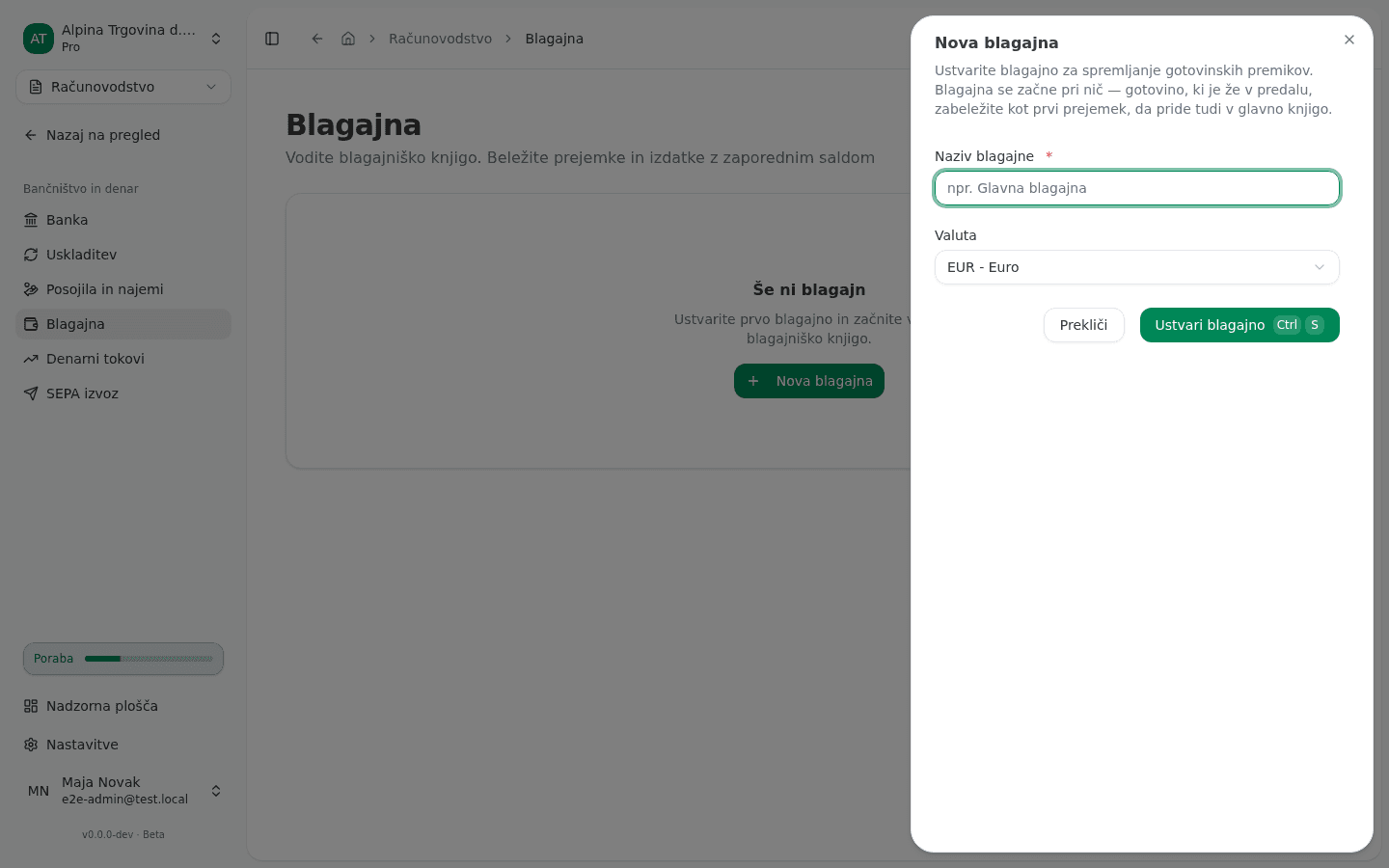Expand the company switcher chevrons
The image size is (1389, 868).
pyautogui.click(x=216, y=39)
